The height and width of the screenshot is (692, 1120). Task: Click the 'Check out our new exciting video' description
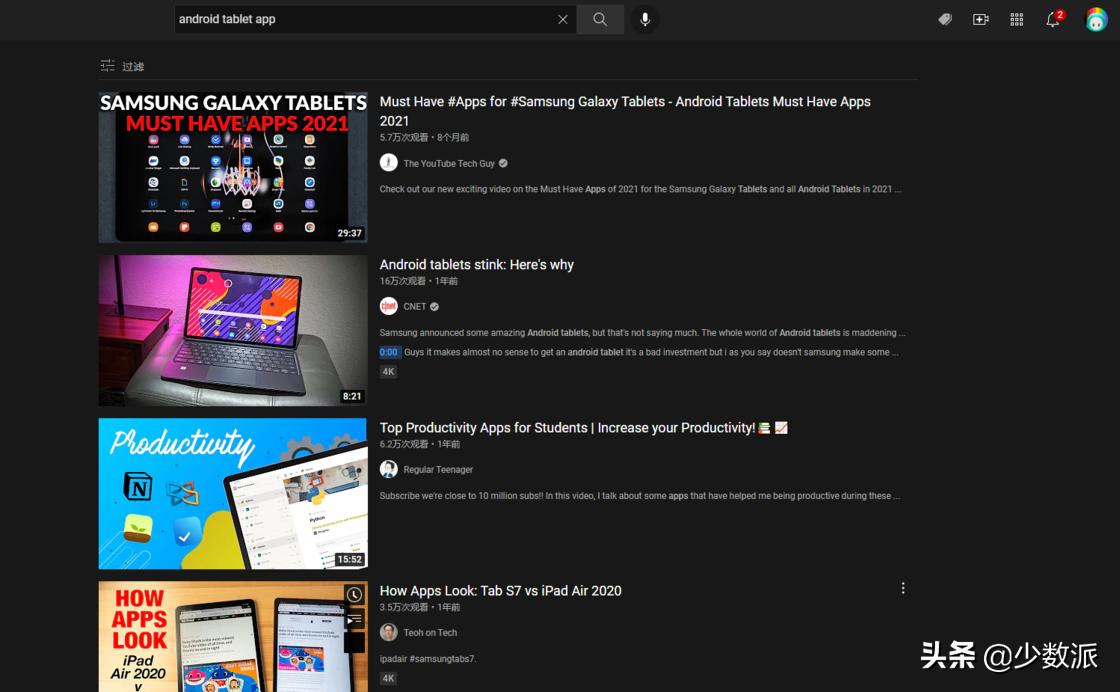(x=640, y=189)
